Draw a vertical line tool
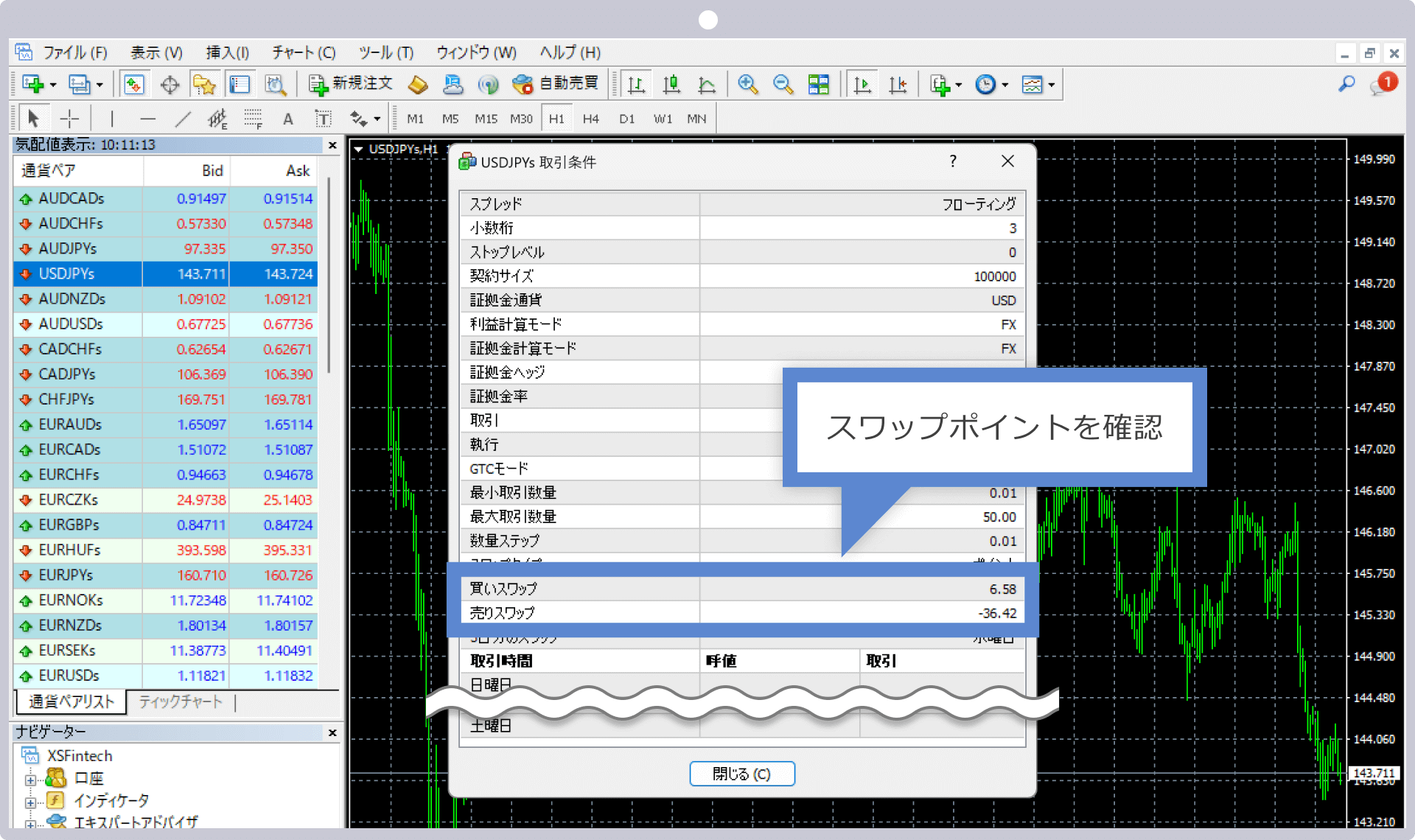 pyautogui.click(x=111, y=118)
